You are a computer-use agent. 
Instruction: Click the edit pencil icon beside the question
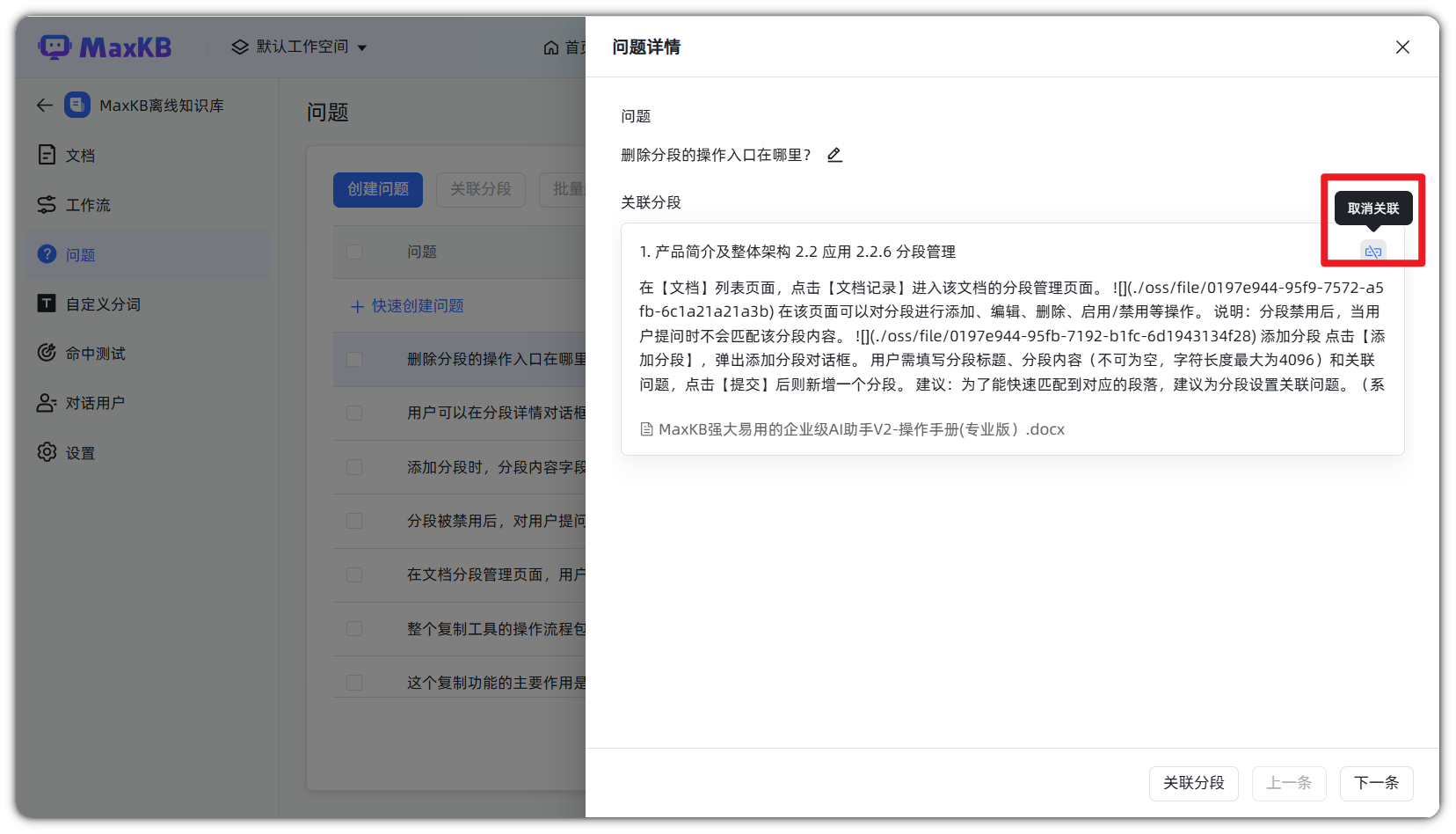point(834,155)
